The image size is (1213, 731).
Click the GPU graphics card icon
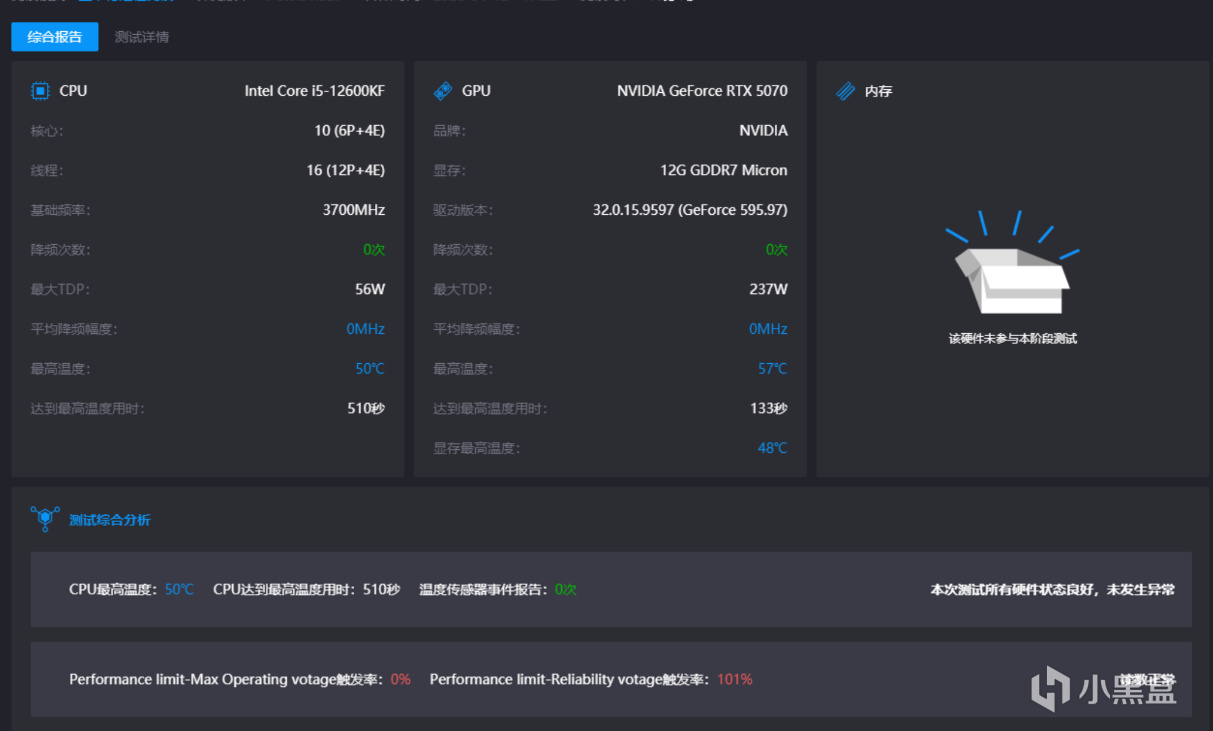coord(443,91)
